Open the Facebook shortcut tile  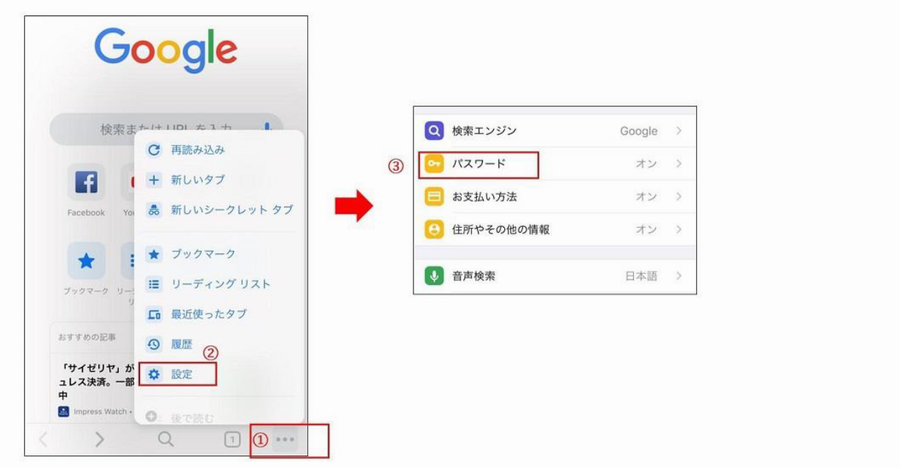(86, 182)
